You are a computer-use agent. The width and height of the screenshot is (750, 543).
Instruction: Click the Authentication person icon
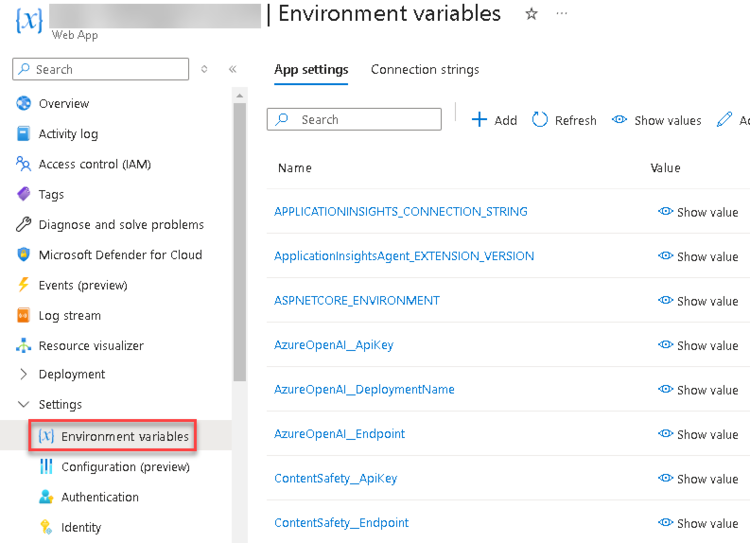coord(46,497)
